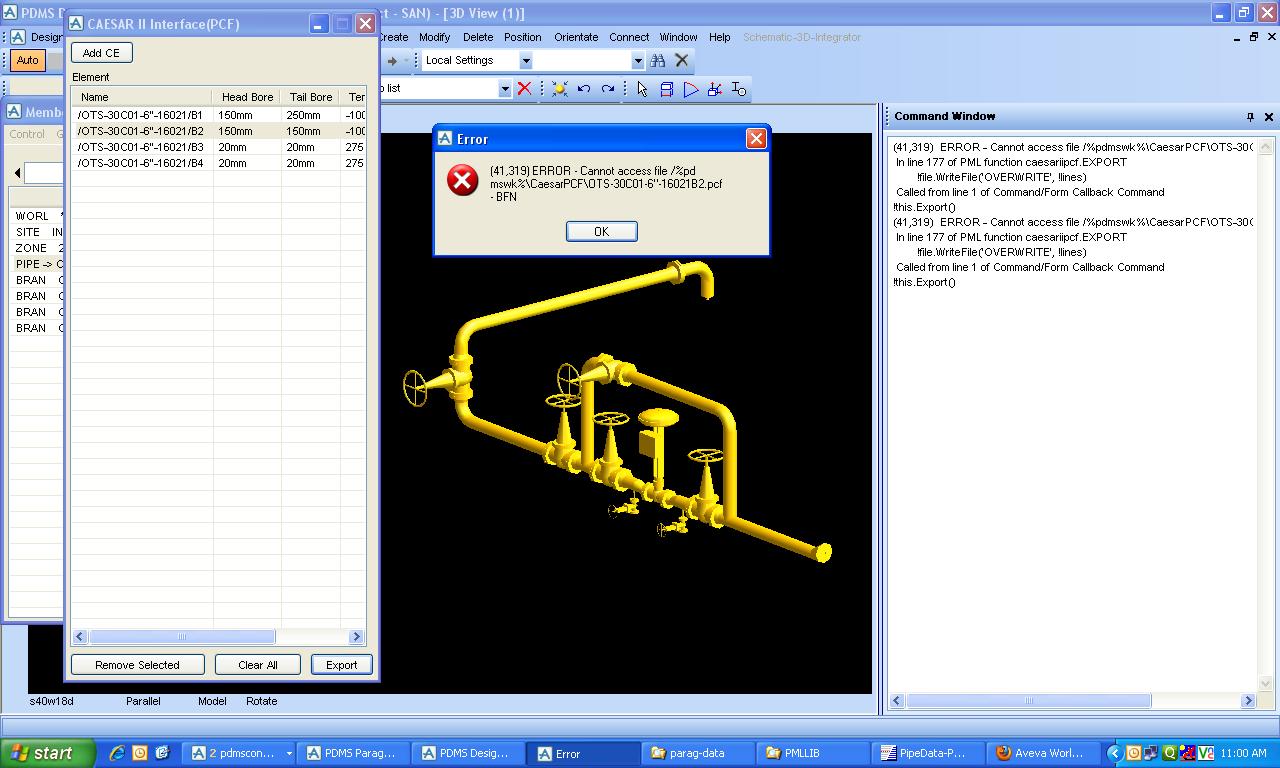This screenshot has height=768, width=1280.
Task: Click the undo arrow icon
Action: (584, 89)
